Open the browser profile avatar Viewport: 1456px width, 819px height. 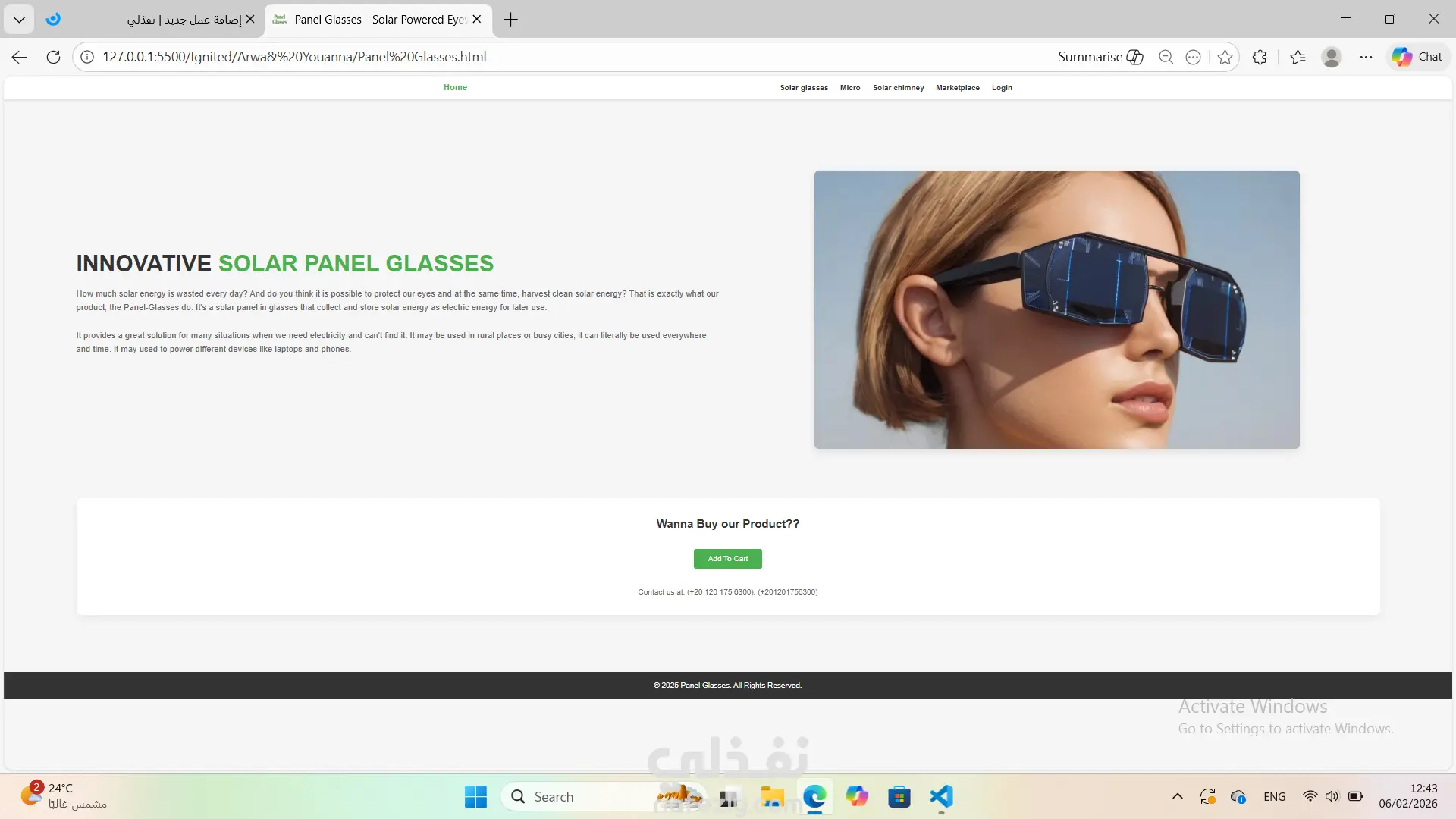1331,57
